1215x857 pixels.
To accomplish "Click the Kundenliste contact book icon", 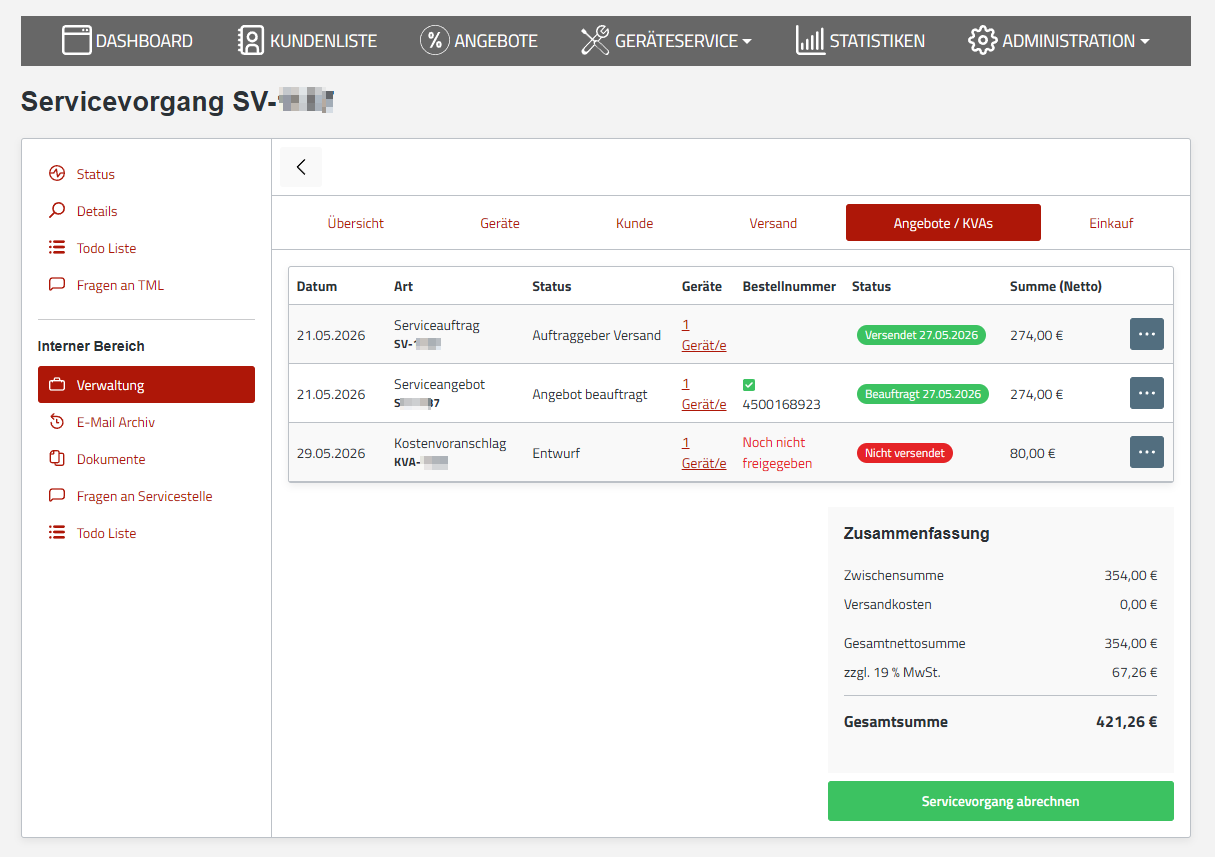I will tap(251, 41).
